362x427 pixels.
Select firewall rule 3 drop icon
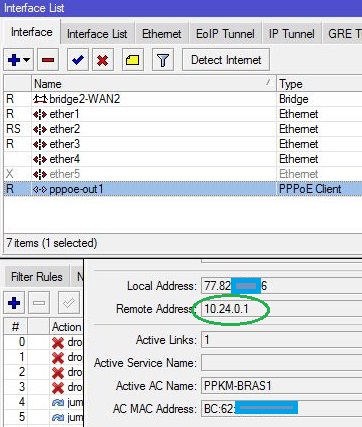click(x=58, y=387)
